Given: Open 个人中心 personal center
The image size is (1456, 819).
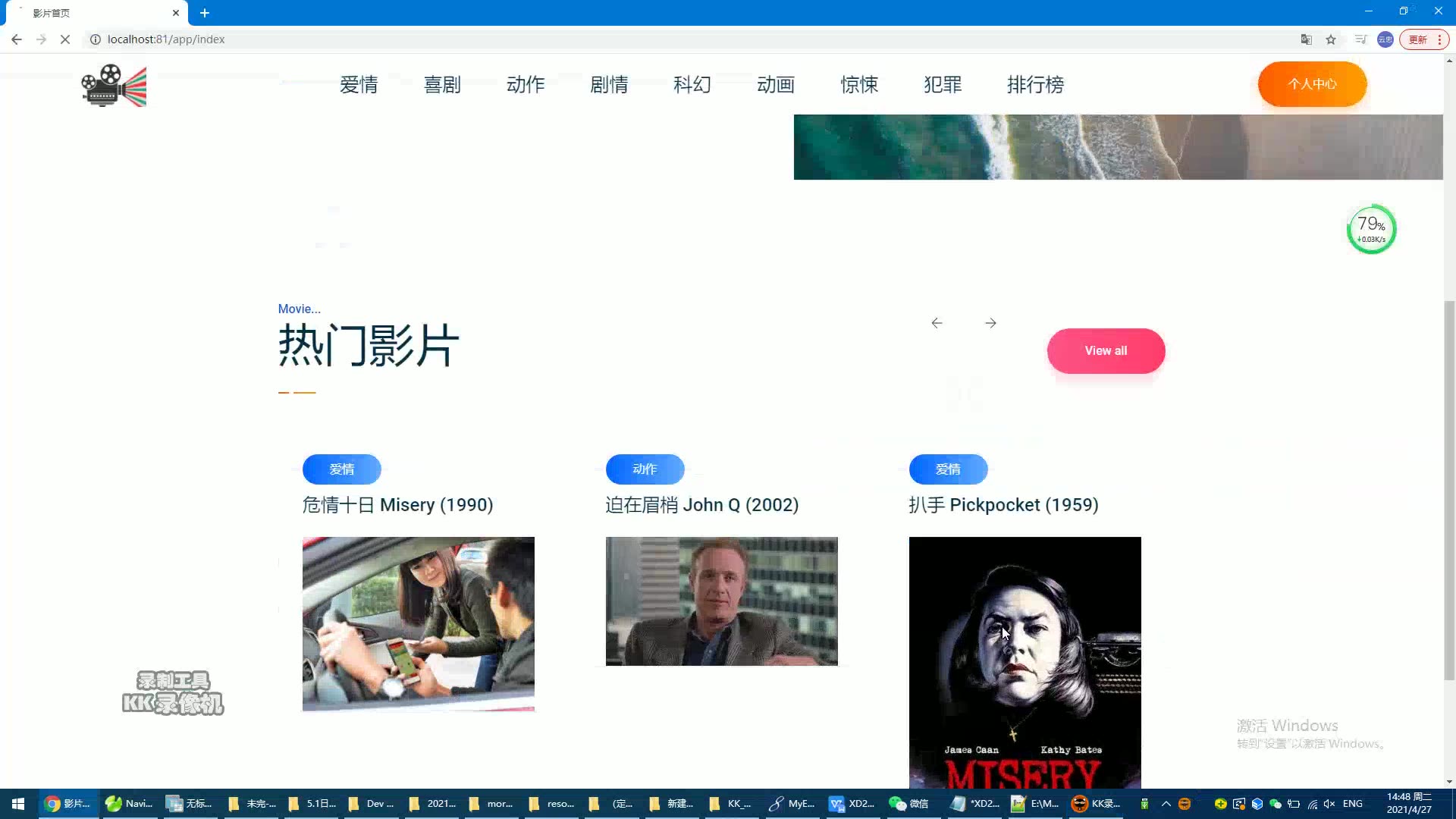Looking at the screenshot, I should click(1312, 83).
